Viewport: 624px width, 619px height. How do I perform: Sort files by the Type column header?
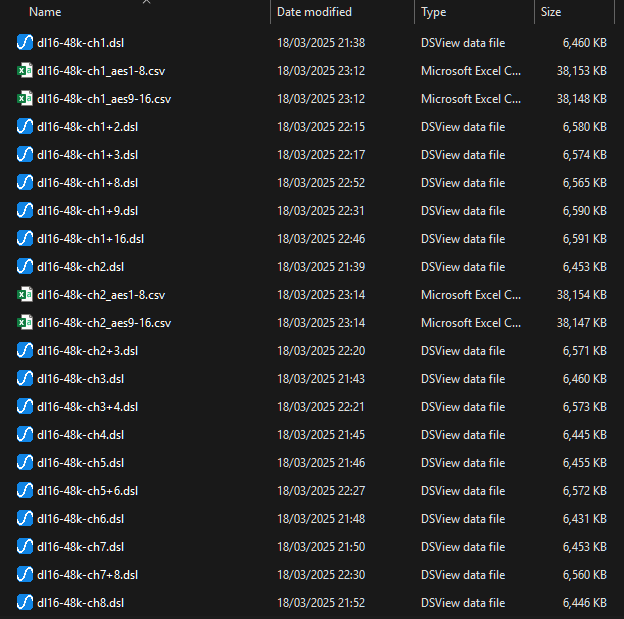(x=433, y=12)
